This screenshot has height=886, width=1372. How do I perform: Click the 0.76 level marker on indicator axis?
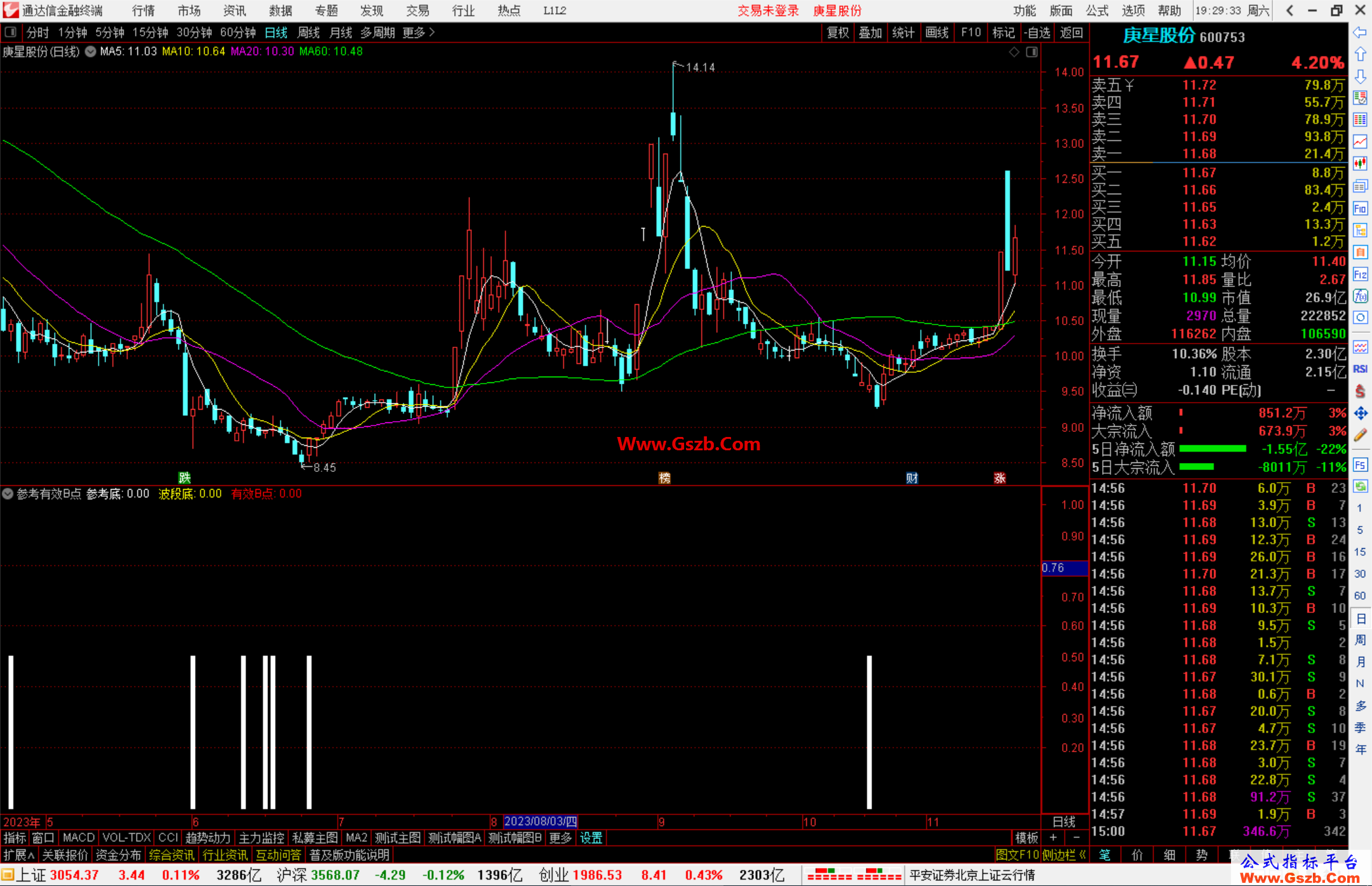click(1065, 568)
